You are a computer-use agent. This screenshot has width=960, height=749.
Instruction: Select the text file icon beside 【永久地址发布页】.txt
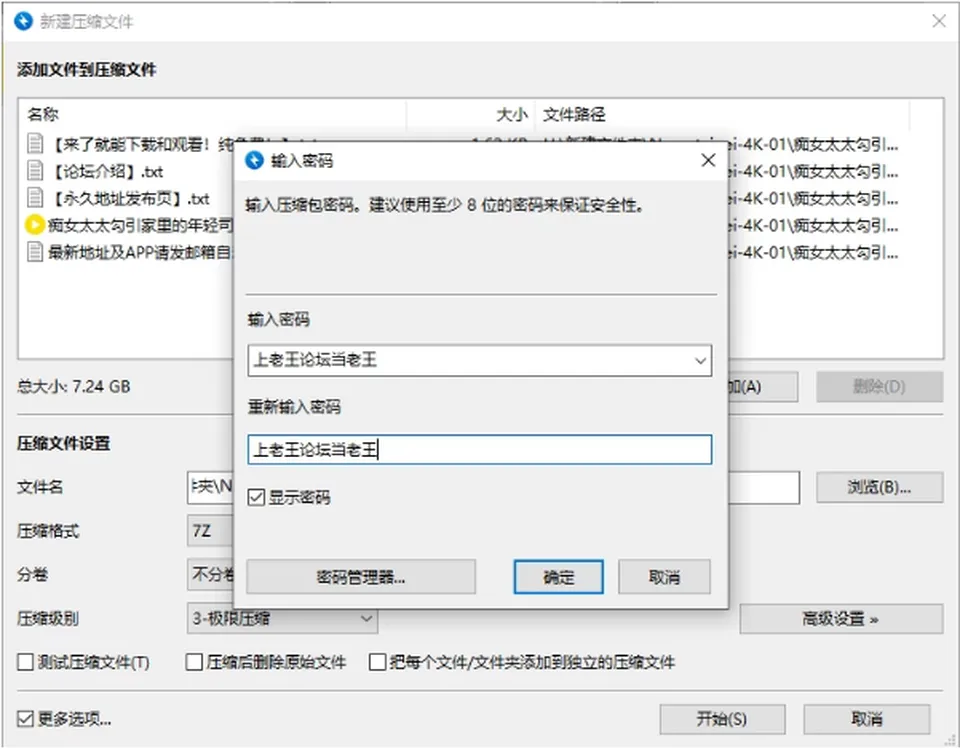(x=35, y=198)
